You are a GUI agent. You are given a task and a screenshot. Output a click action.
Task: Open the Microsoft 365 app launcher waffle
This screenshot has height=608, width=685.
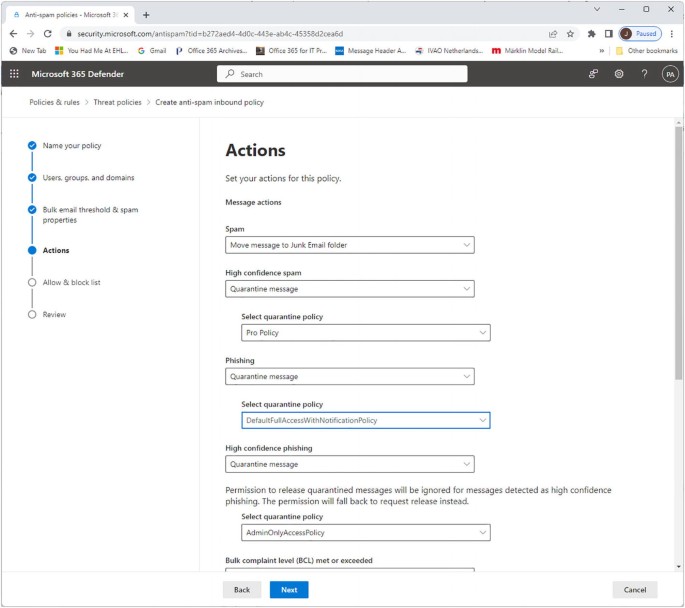[x=14, y=74]
